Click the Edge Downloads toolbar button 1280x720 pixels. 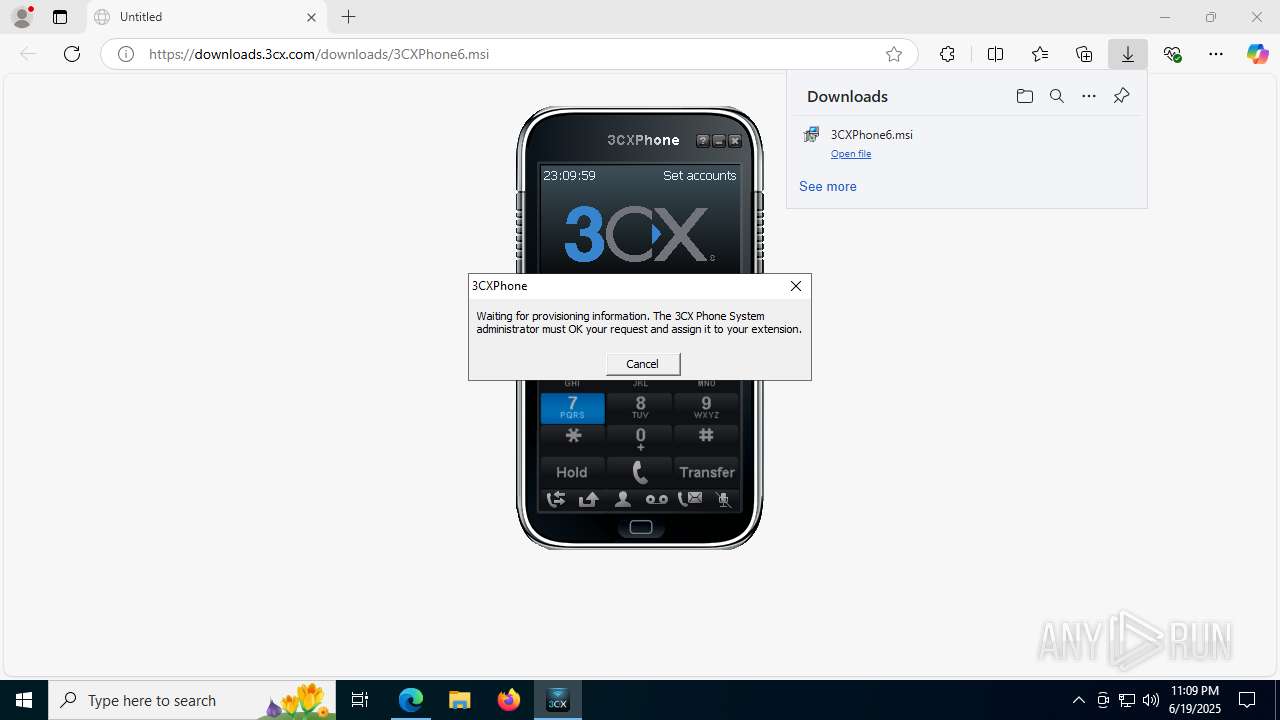(1128, 54)
